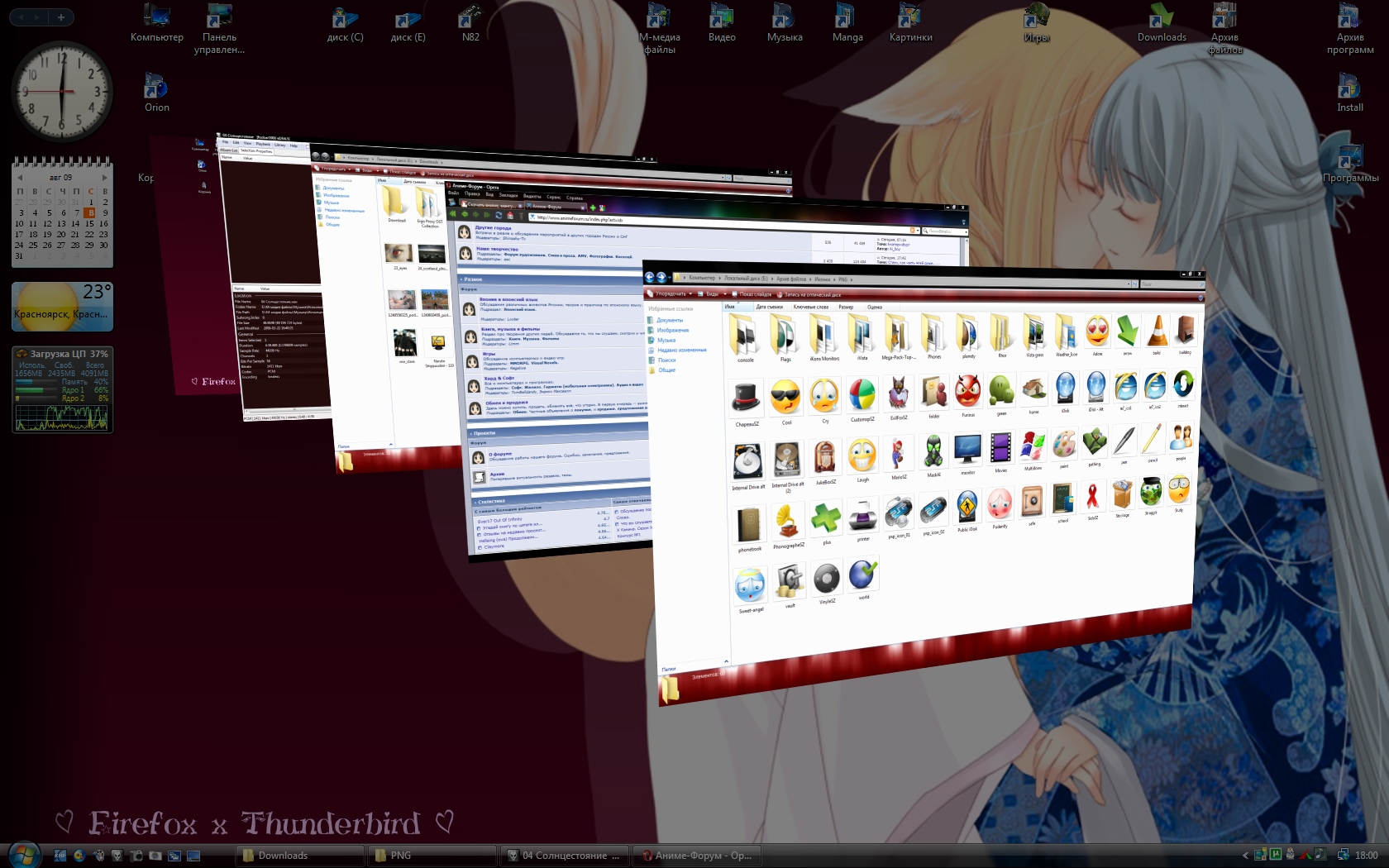This screenshot has width=1389, height=868.
Task: Open the Компьютер desktop icon
Action: (x=156, y=23)
